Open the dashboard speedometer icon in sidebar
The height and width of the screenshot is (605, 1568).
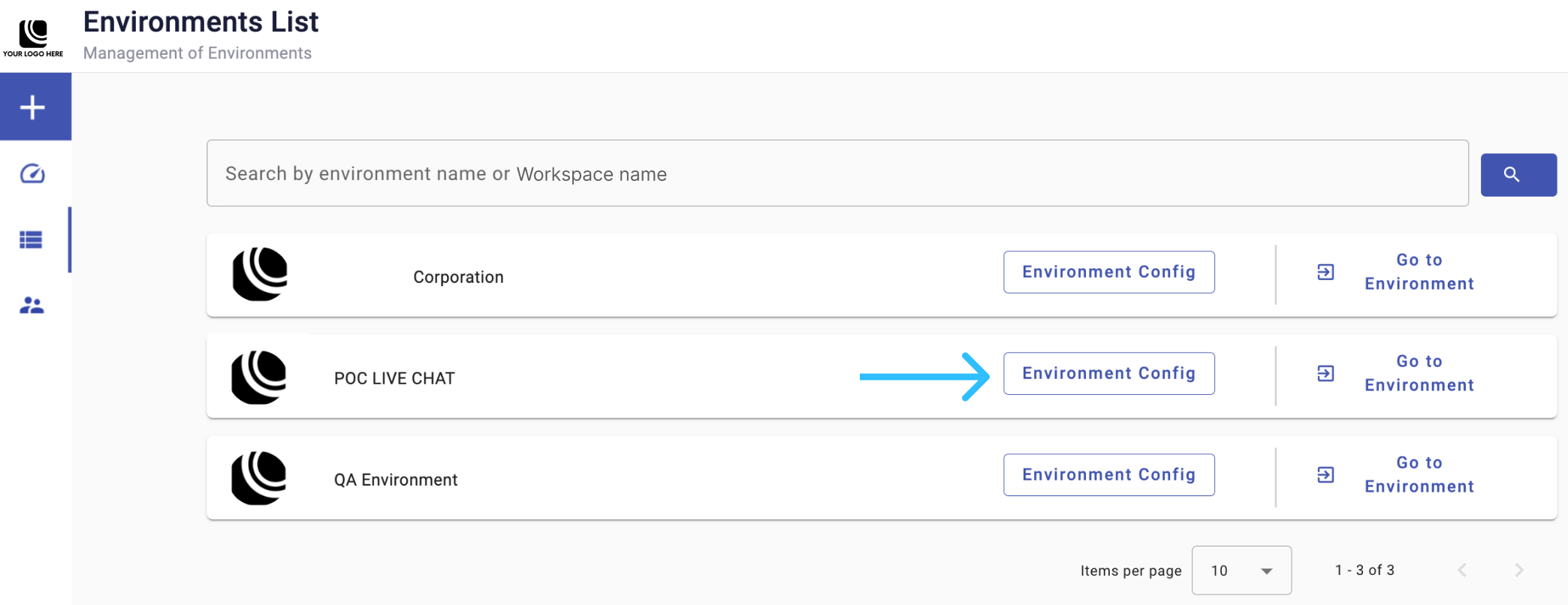32,174
